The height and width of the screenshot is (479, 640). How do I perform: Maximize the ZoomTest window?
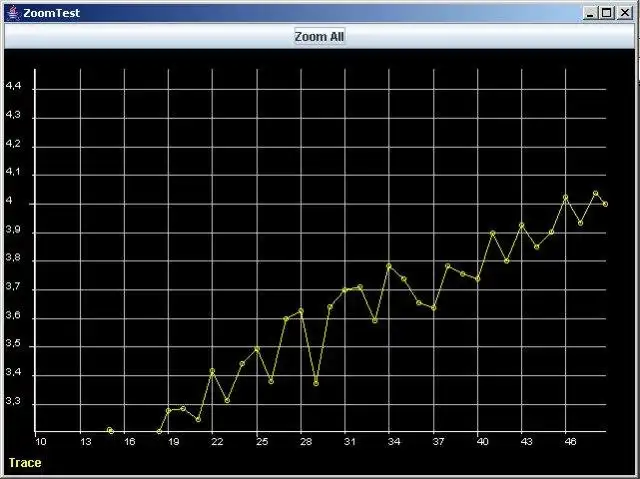tap(607, 13)
